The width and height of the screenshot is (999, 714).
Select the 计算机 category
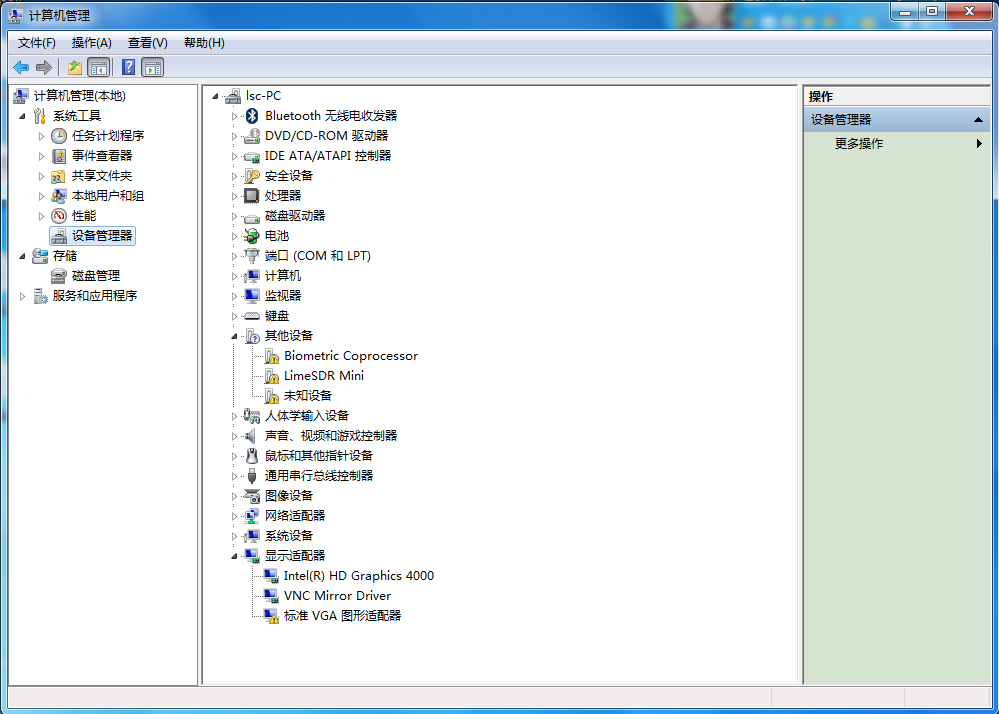click(283, 276)
